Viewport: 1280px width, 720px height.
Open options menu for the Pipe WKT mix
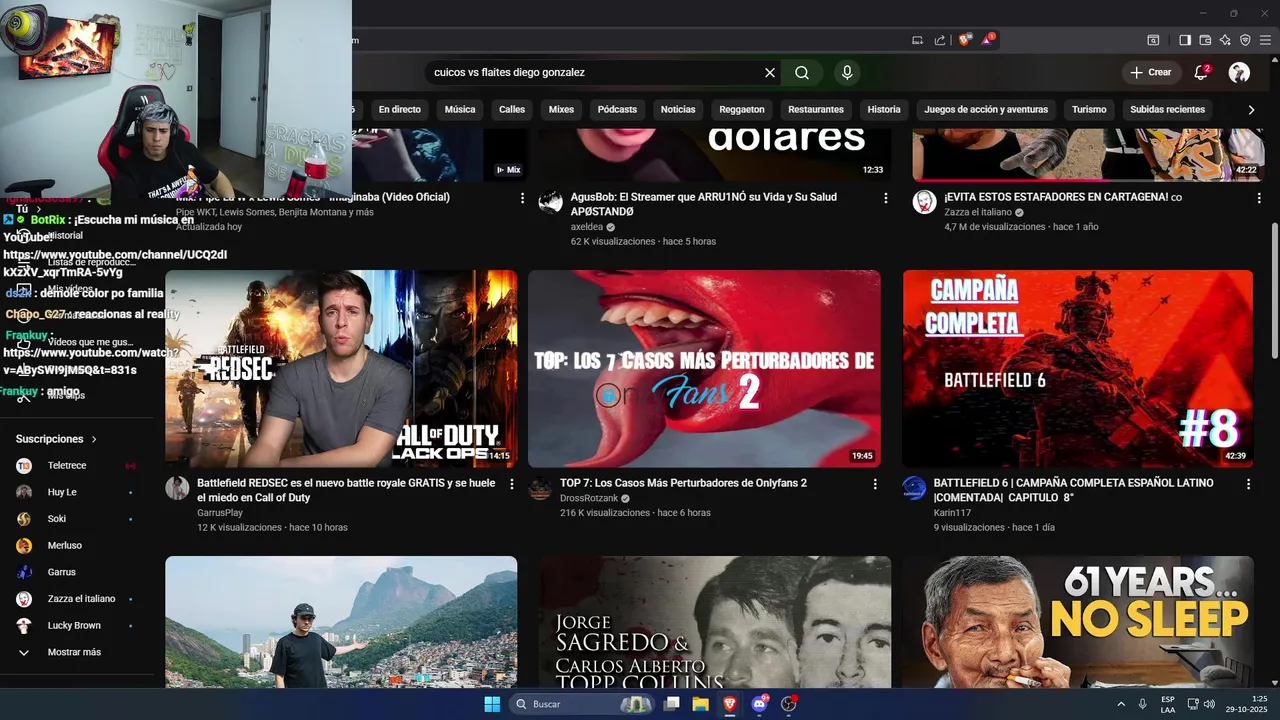(522, 198)
